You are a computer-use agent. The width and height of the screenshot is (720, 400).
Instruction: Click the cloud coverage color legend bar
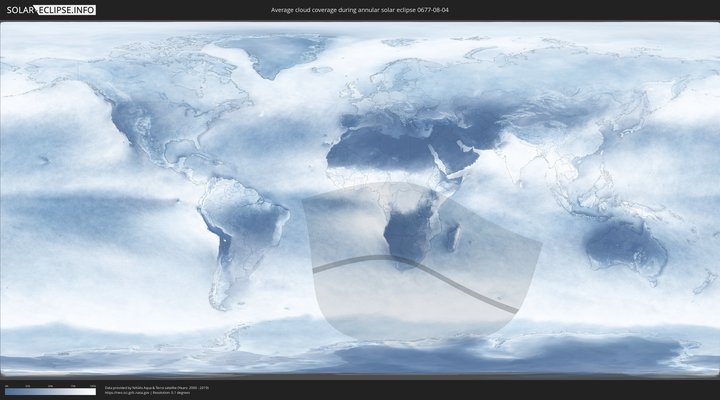50,392
